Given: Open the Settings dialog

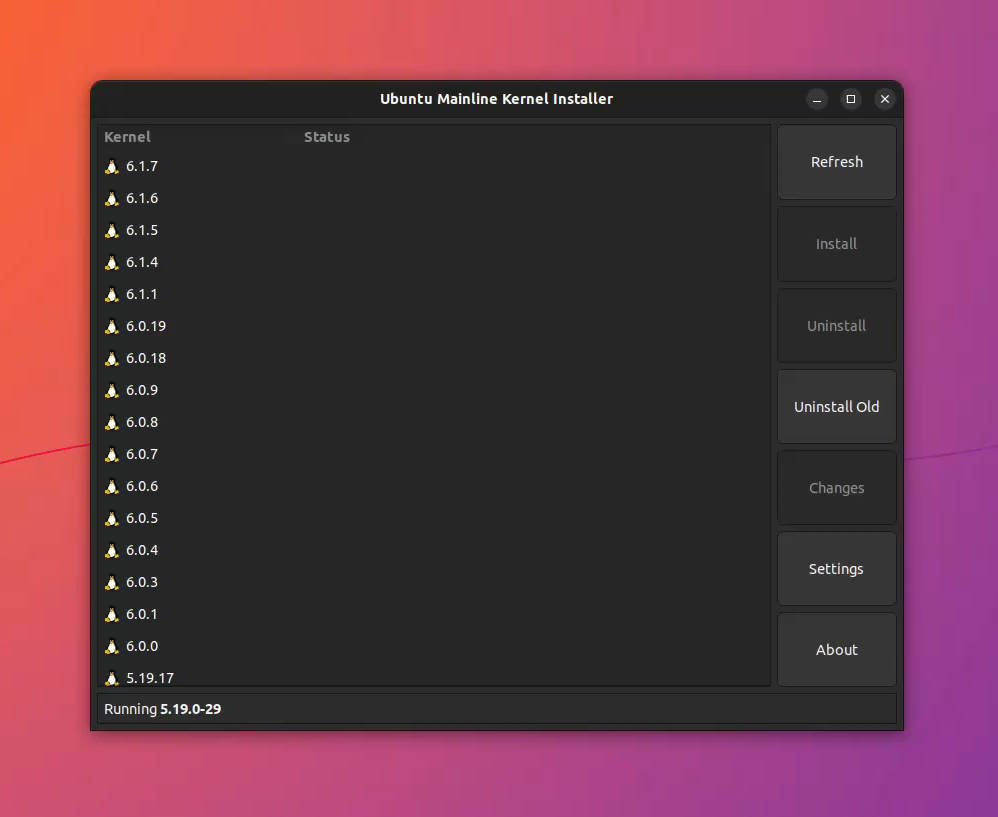Looking at the screenshot, I should point(837,568).
